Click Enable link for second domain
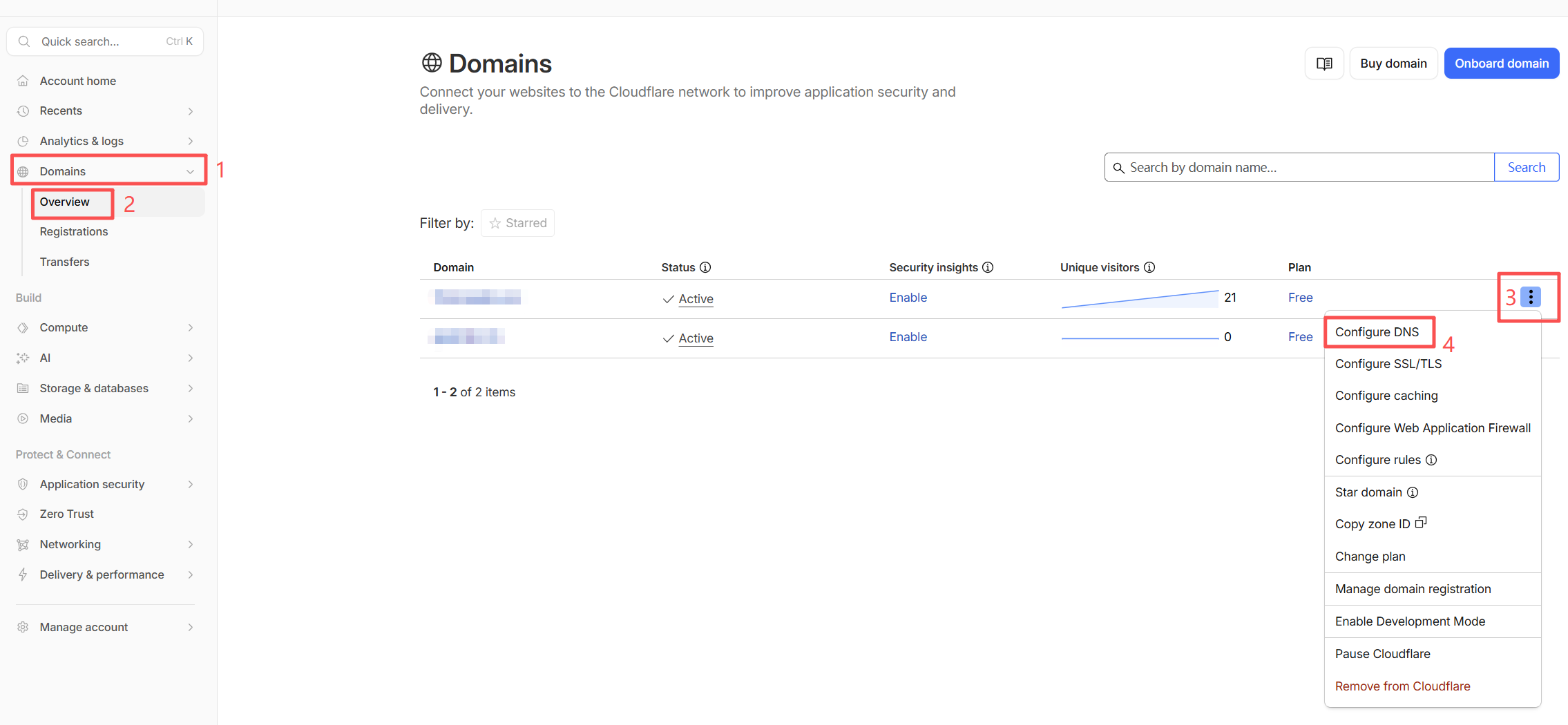The height and width of the screenshot is (725, 1568). click(x=908, y=337)
